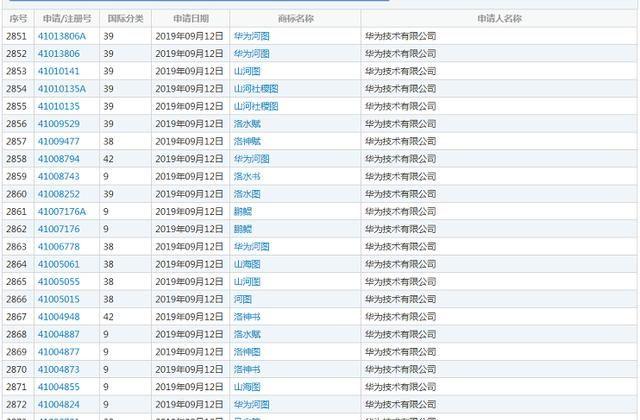The image size is (640, 420).
Task: Open registration number 41008252 link
Action: coord(59,194)
